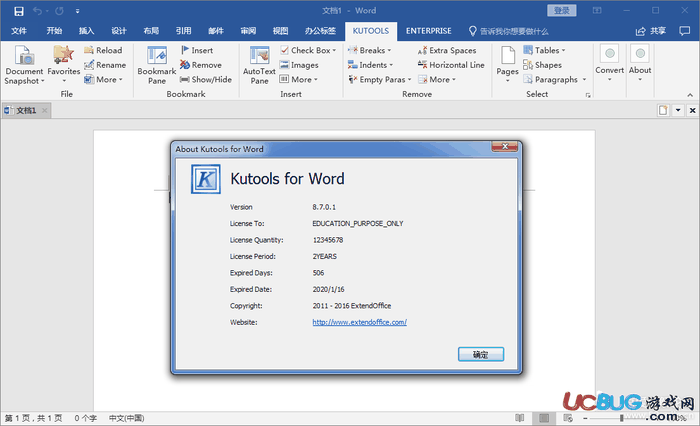Open the About menu button
700x426 pixels.
pyautogui.click(x=640, y=63)
